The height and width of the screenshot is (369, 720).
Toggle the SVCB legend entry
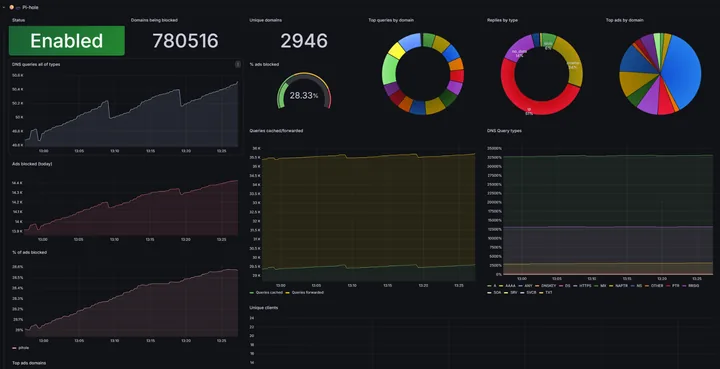[528, 292]
